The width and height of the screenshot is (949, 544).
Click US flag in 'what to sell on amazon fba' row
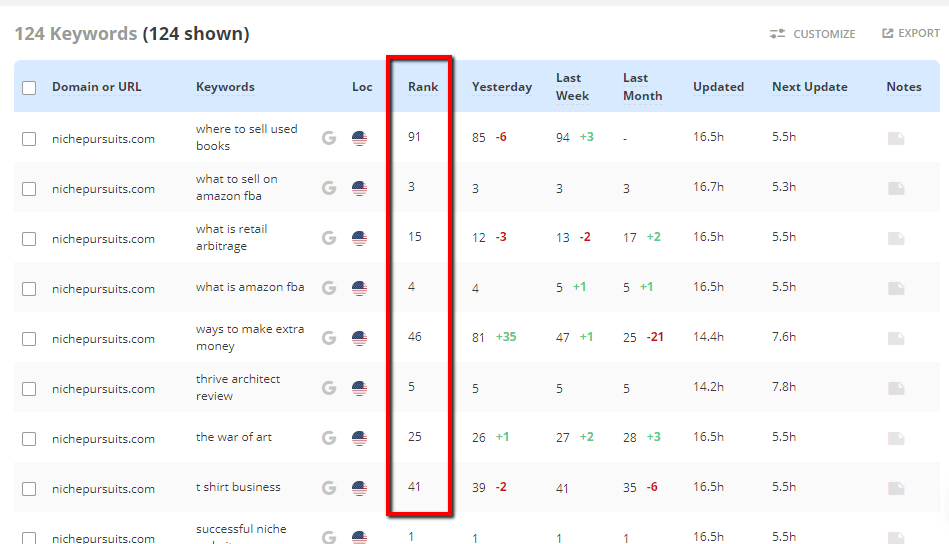360,188
